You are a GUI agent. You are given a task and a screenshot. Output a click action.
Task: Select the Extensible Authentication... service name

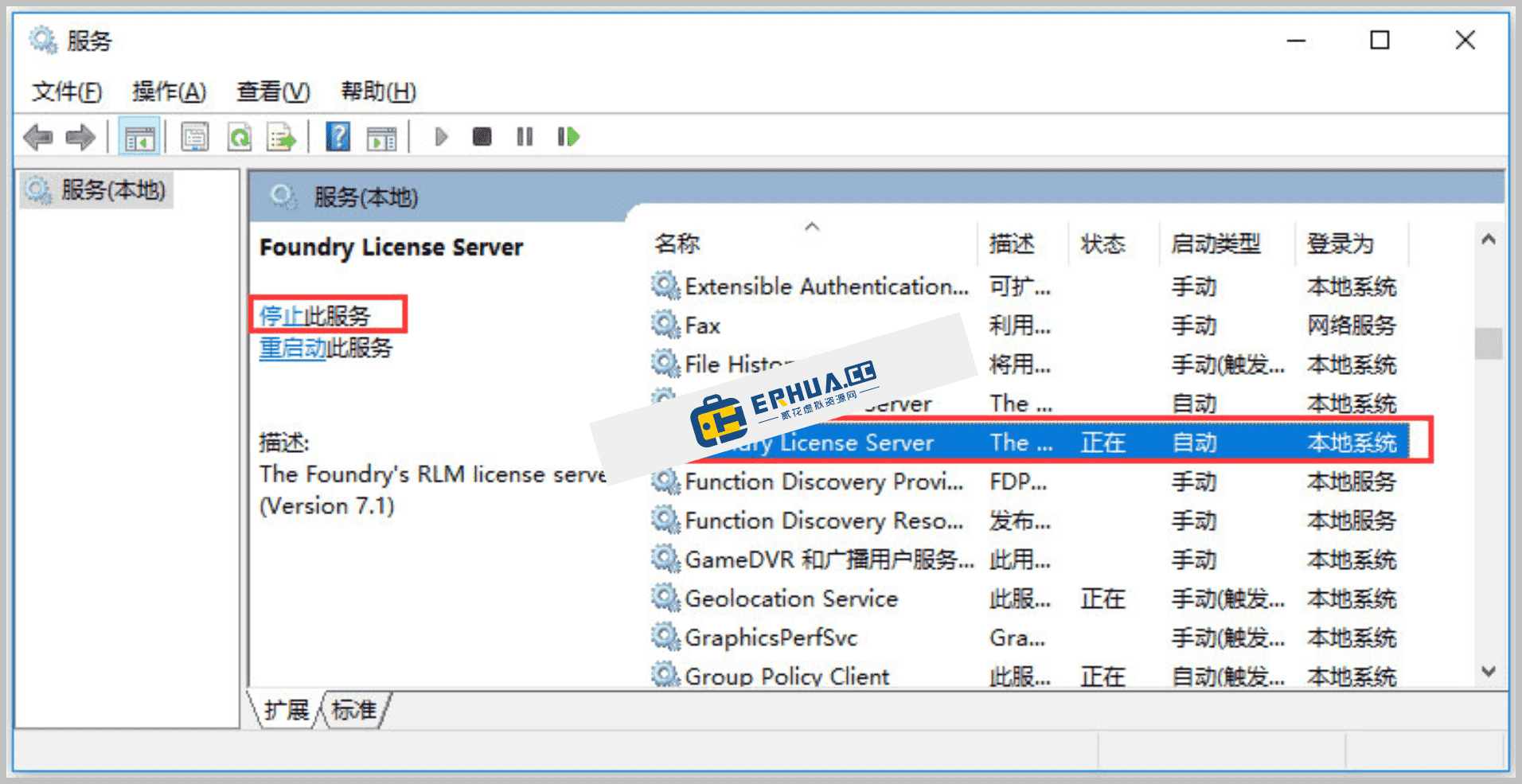click(827, 286)
